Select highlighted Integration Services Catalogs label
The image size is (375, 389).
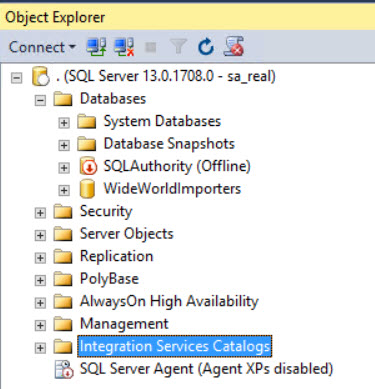[175, 347]
